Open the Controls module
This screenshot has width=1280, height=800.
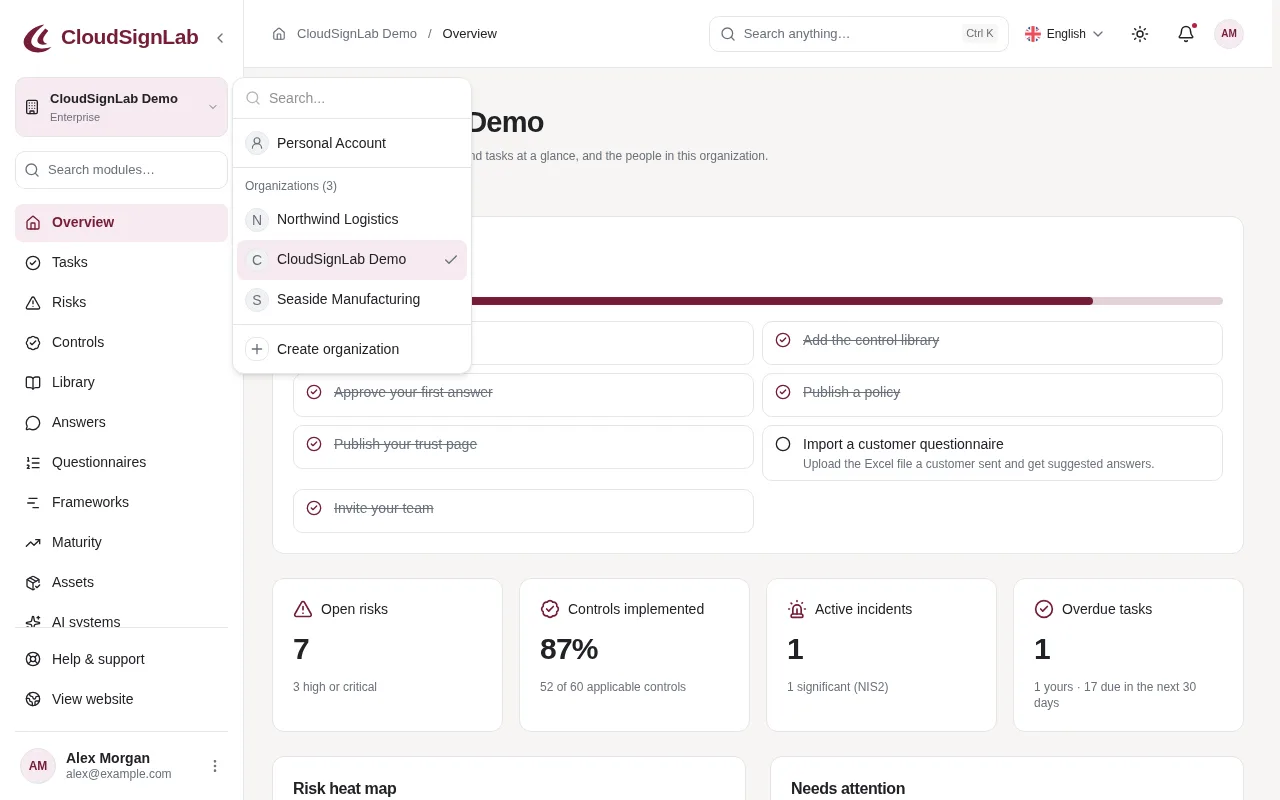coord(121,342)
